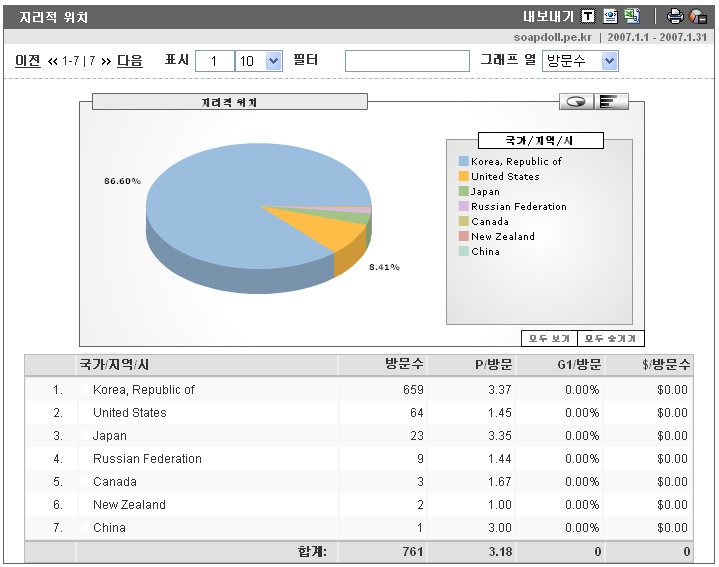Screen dimensions: 719x567
Task: Click visit count 659 cell
Action: pyautogui.click(x=413, y=390)
